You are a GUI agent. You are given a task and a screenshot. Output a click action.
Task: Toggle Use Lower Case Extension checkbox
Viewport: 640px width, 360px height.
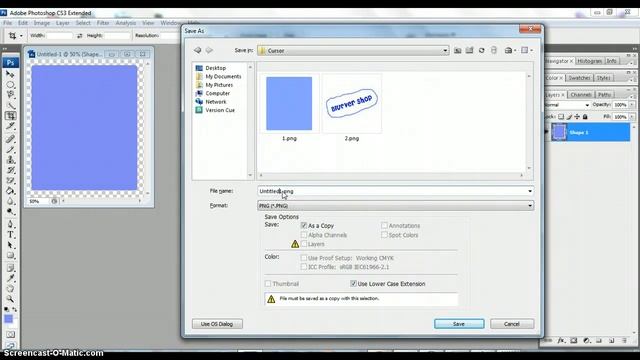pos(353,283)
